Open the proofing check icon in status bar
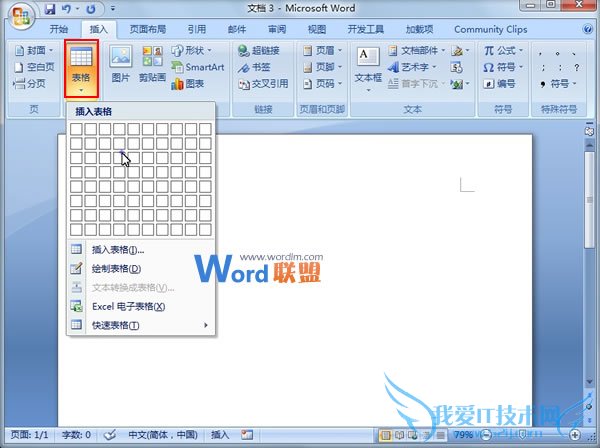 point(109,435)
